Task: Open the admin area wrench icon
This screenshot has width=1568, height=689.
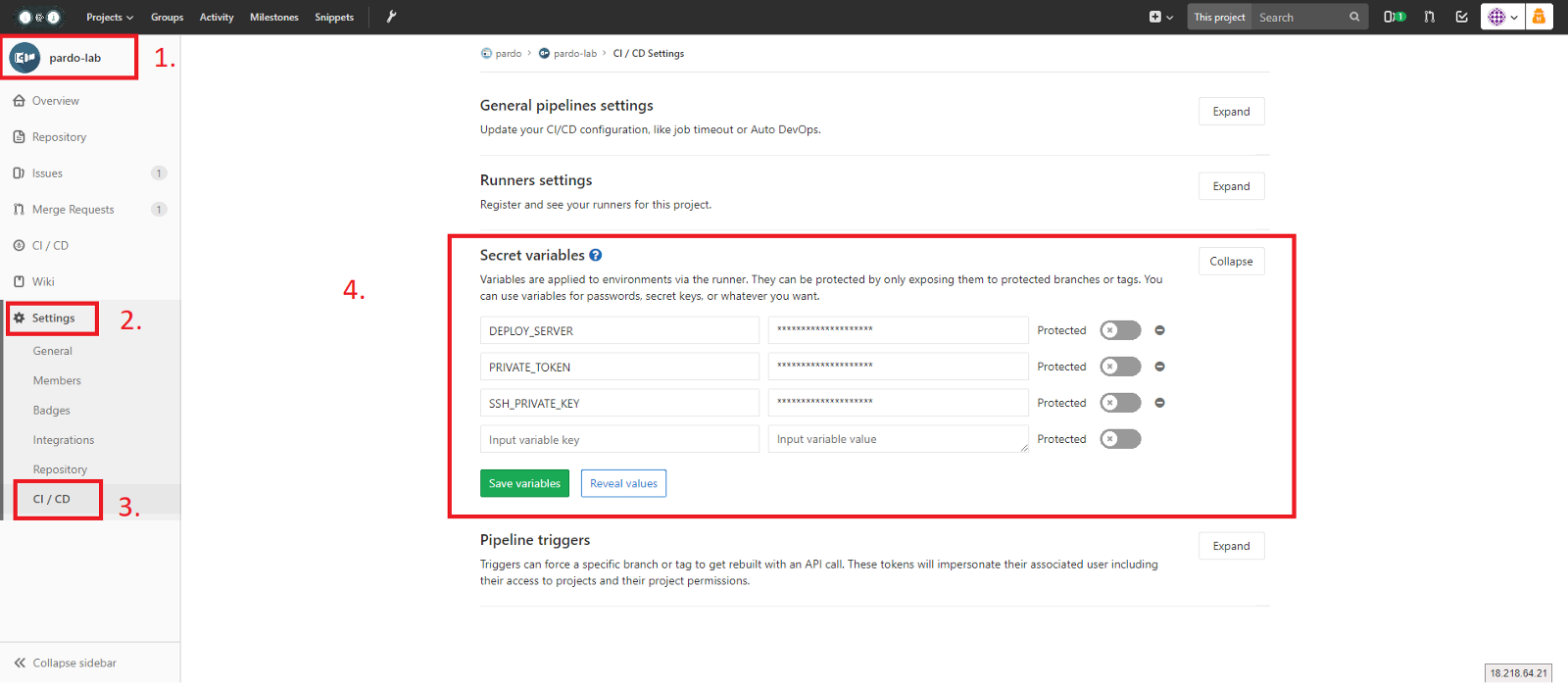Action: [x=391, y=17]
